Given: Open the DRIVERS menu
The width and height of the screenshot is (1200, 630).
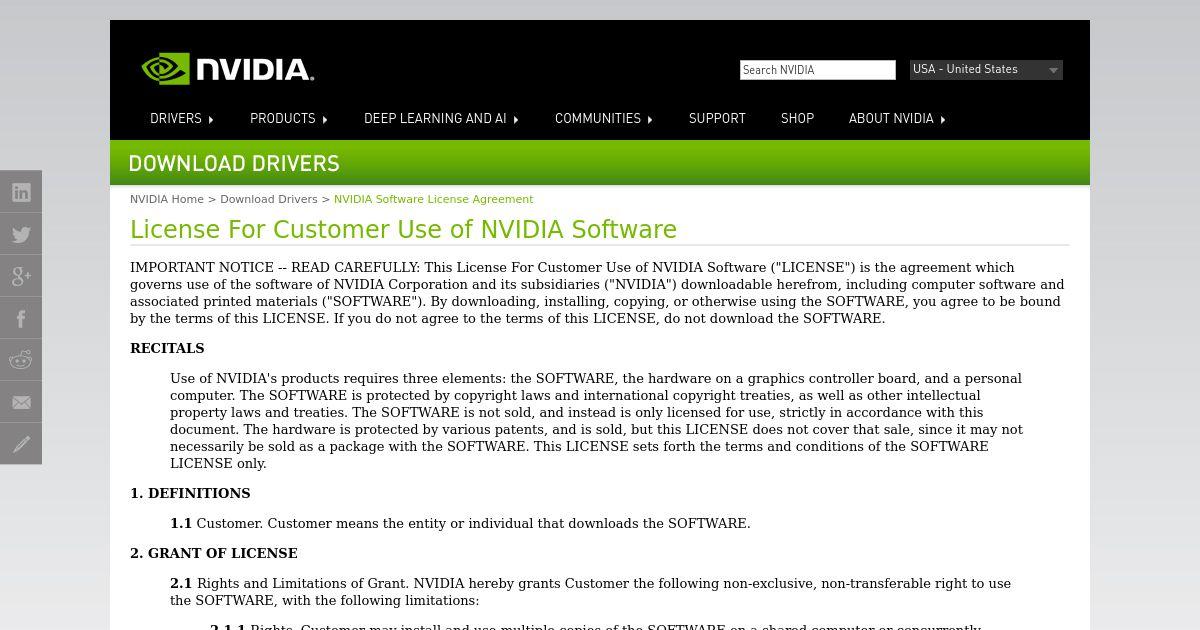Looking at the screenshot, I should coord(176,119).
